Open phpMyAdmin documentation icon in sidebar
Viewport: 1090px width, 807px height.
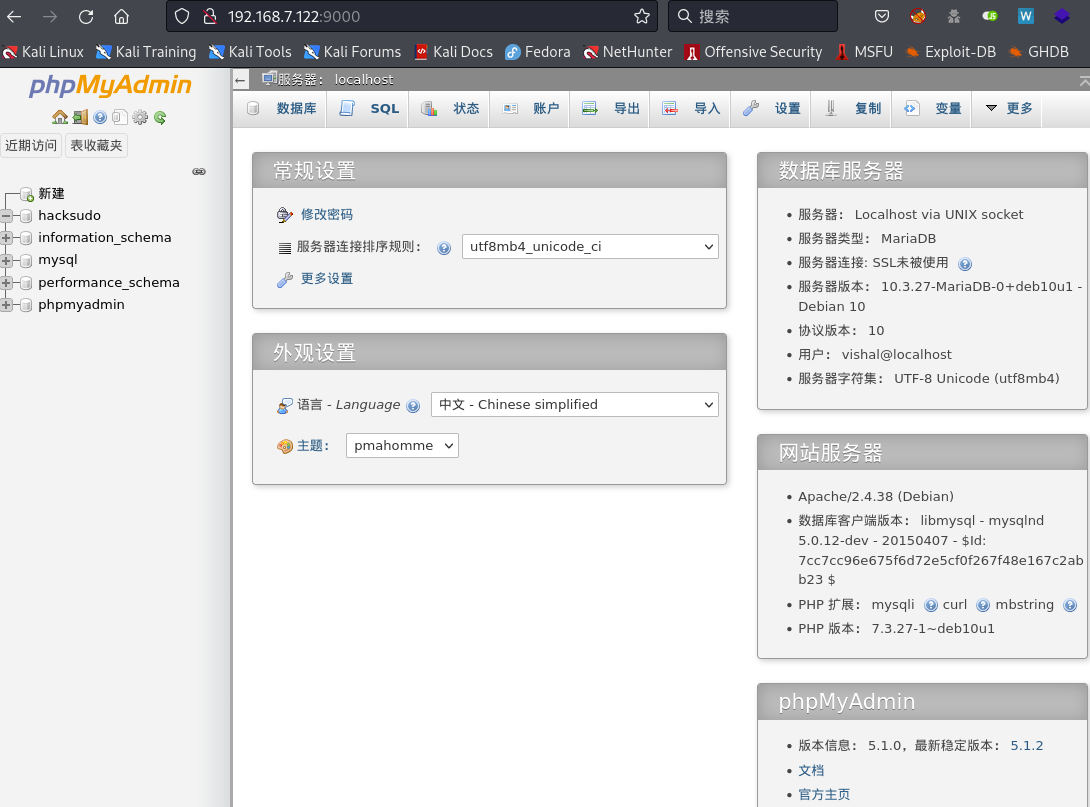100,117
